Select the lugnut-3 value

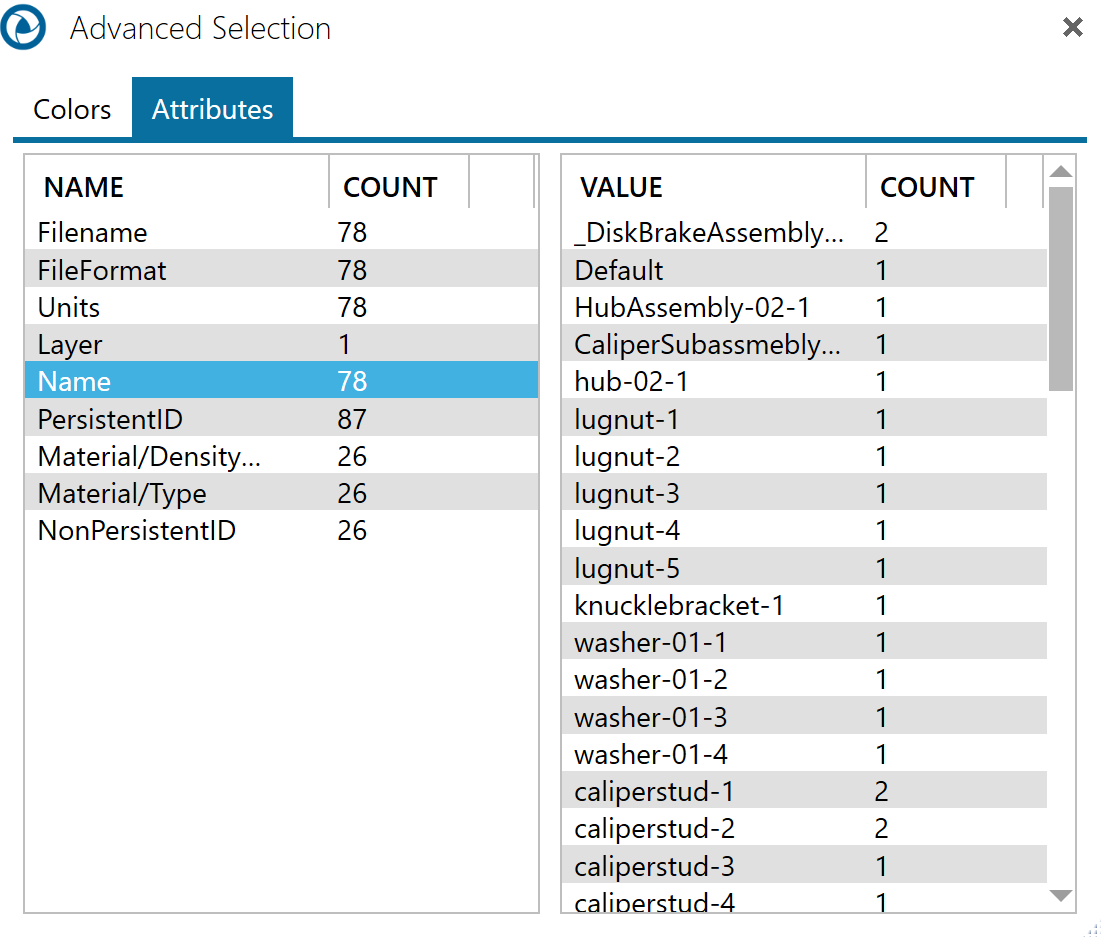627,494
